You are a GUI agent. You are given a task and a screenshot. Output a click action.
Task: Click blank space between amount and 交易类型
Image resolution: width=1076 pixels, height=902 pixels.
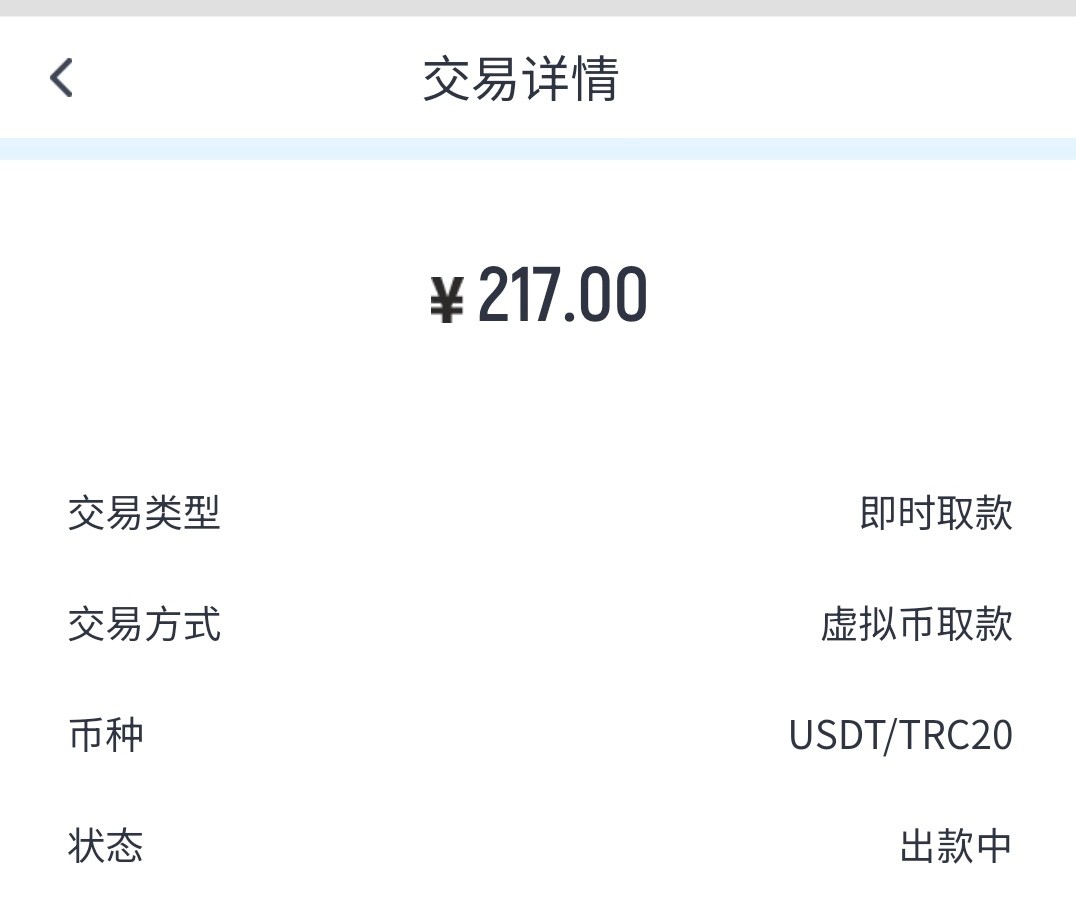pyautogui.click(x=538, y=410)
